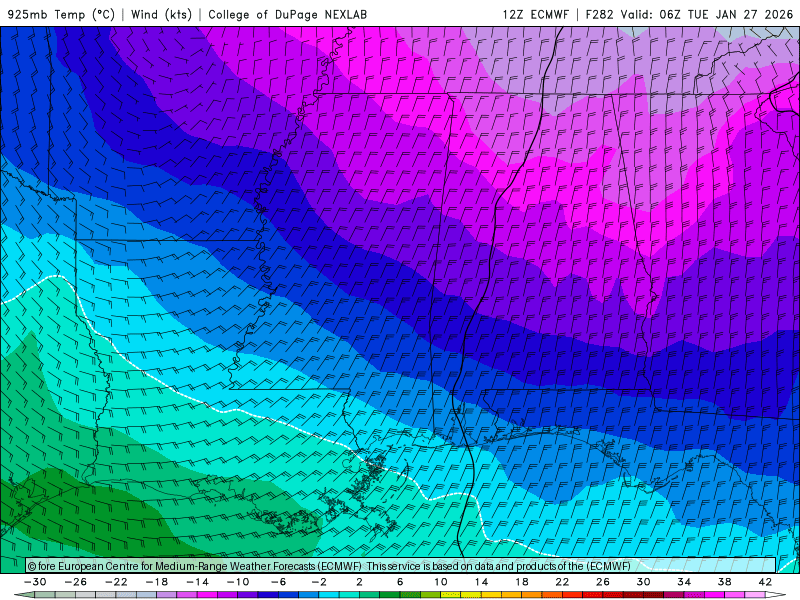
Task: Click the 34 color scale label
Action: tap(684, 582)
